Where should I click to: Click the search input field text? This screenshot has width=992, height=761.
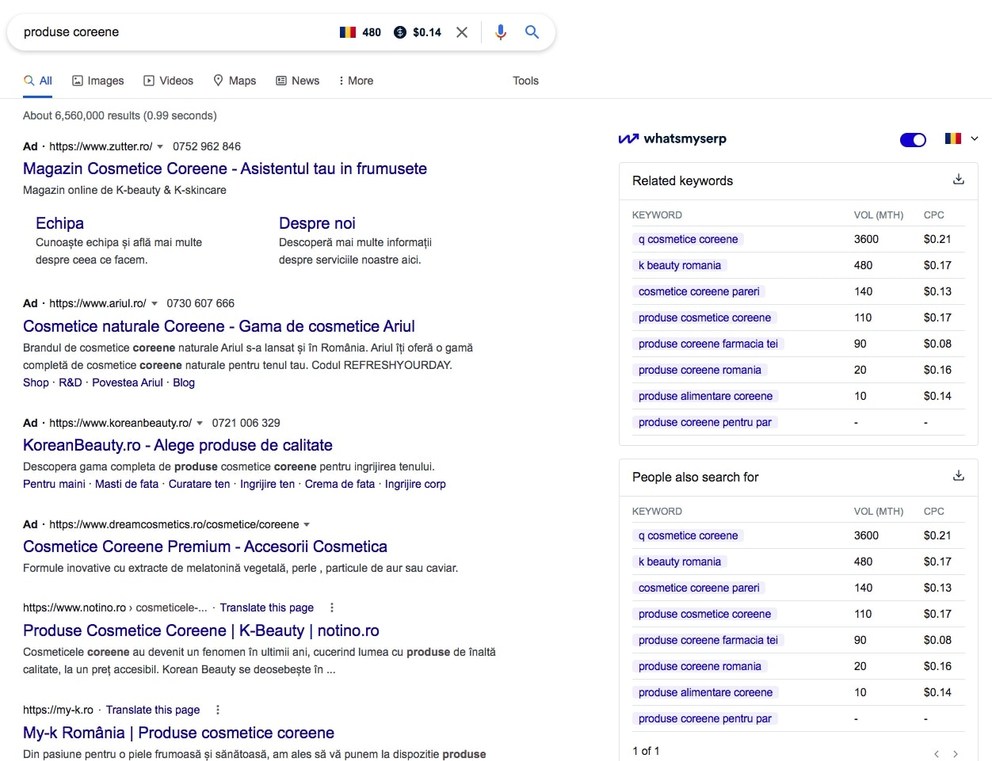pyautogui.click(x=150, y=32)
